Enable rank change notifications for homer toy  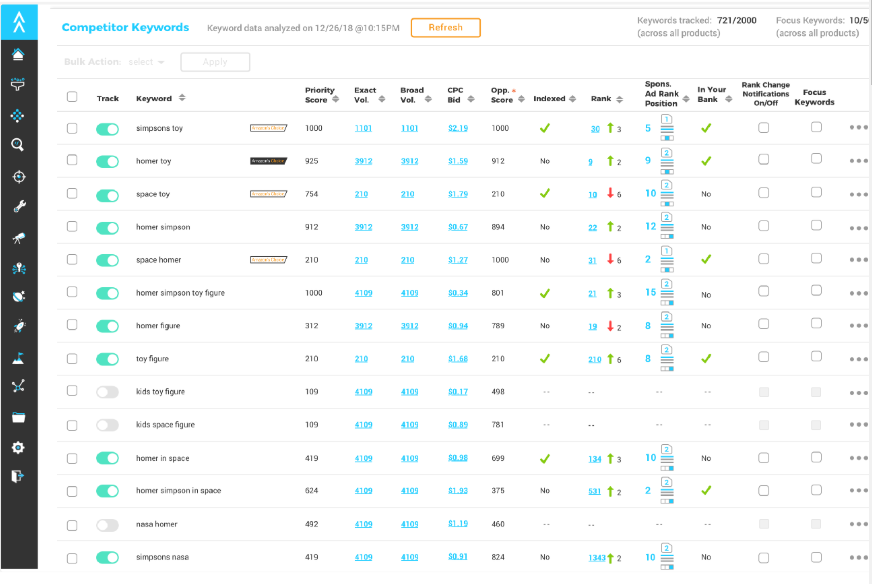764,160
